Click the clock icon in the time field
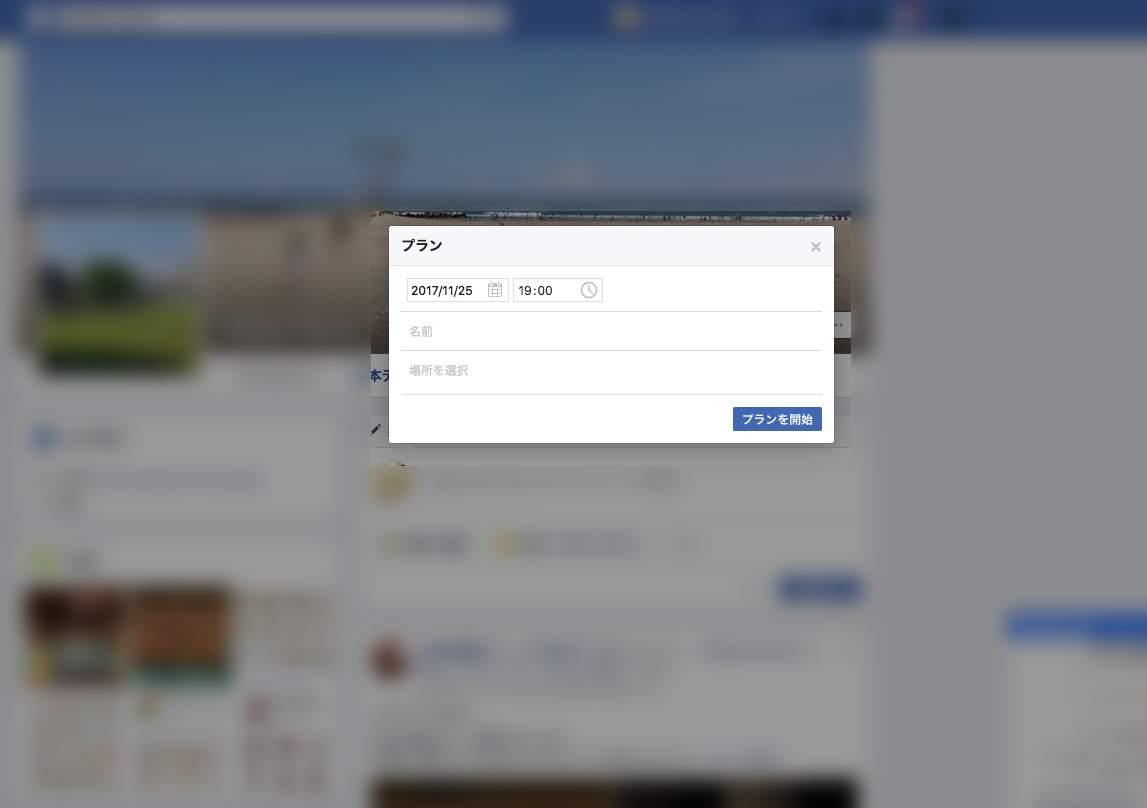The width and height of the screenshot is (1147, 808). 589,290
